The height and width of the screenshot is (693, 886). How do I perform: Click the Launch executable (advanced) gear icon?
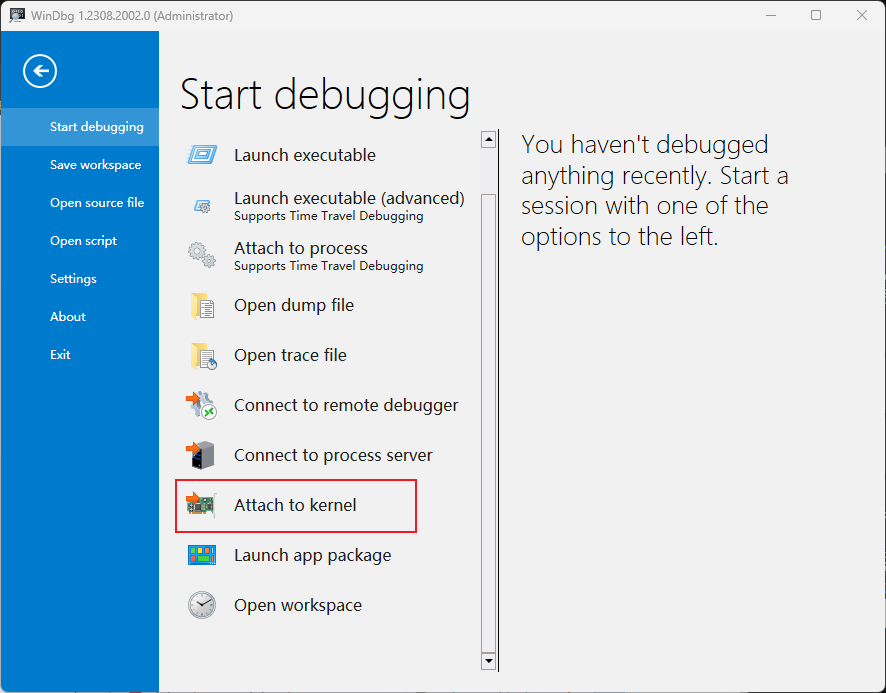202,206
